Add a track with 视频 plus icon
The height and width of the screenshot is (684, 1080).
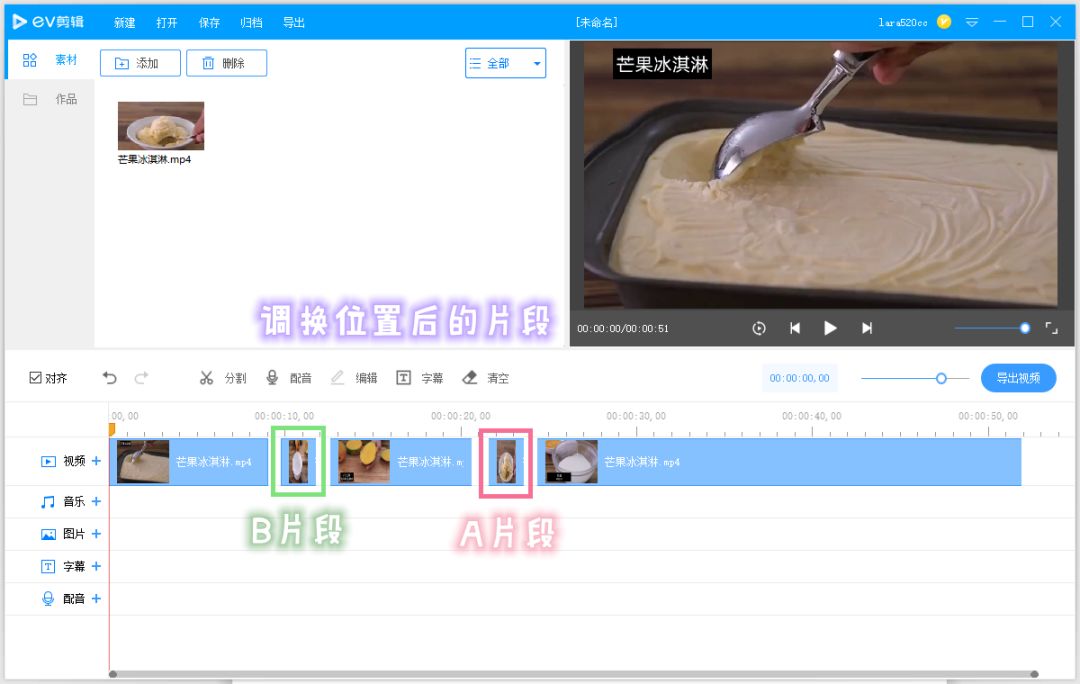point(96,461)
